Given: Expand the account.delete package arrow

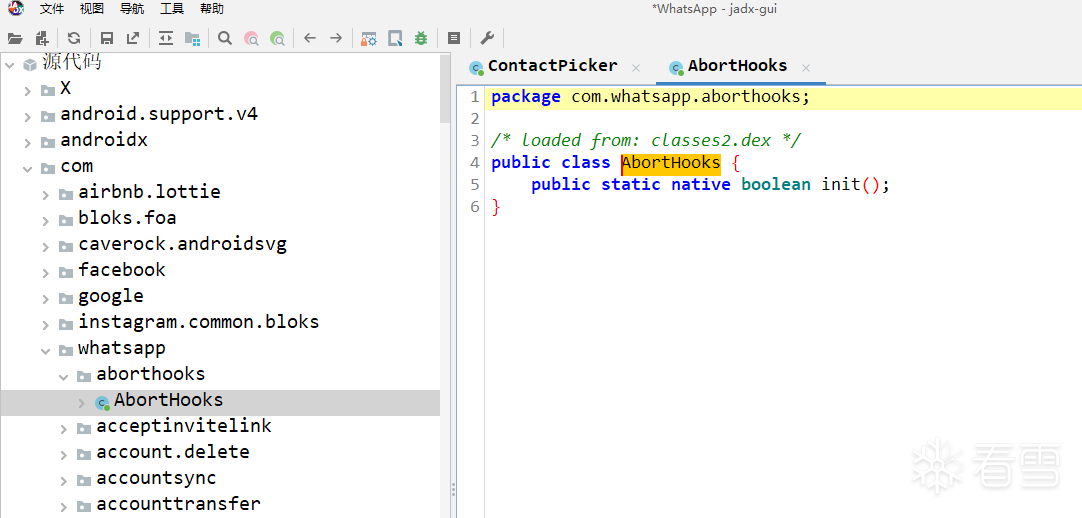Looking at the screenshot, I should (x=63, y=455).
